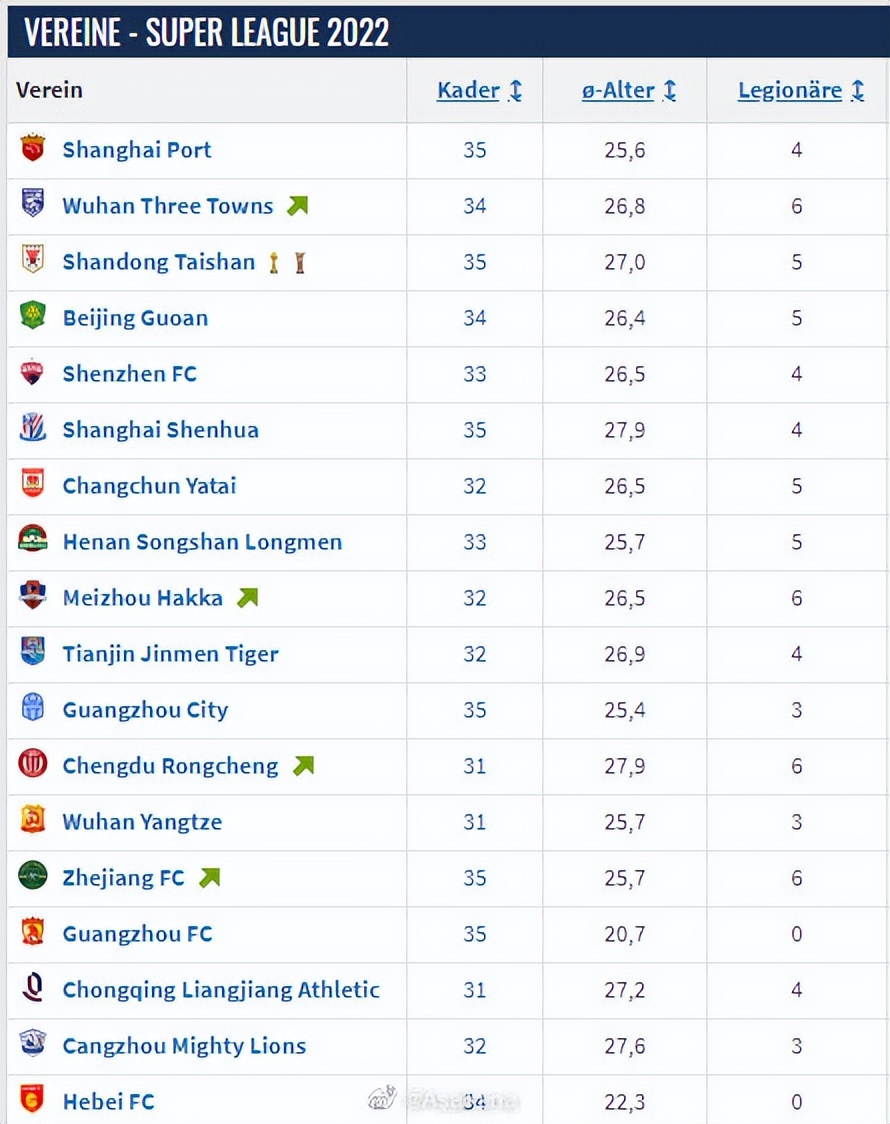890x1124 pixels.
Task: Click the Henan Songshan Longmen crest icon
Action: [x=33, y=541]
